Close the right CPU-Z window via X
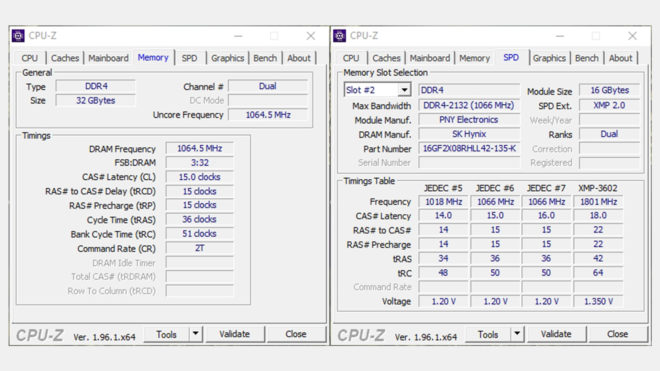The image size is (660, 371). (x=632, y=36)
